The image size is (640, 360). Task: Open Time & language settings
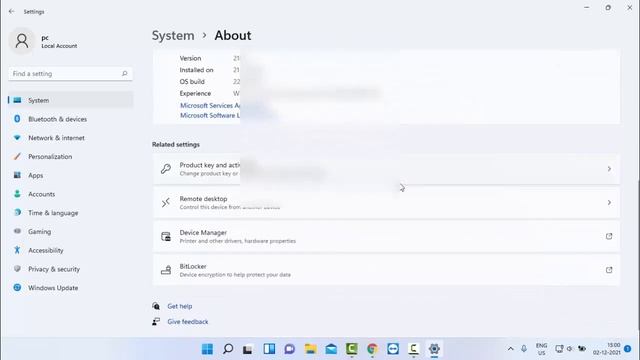70,213
